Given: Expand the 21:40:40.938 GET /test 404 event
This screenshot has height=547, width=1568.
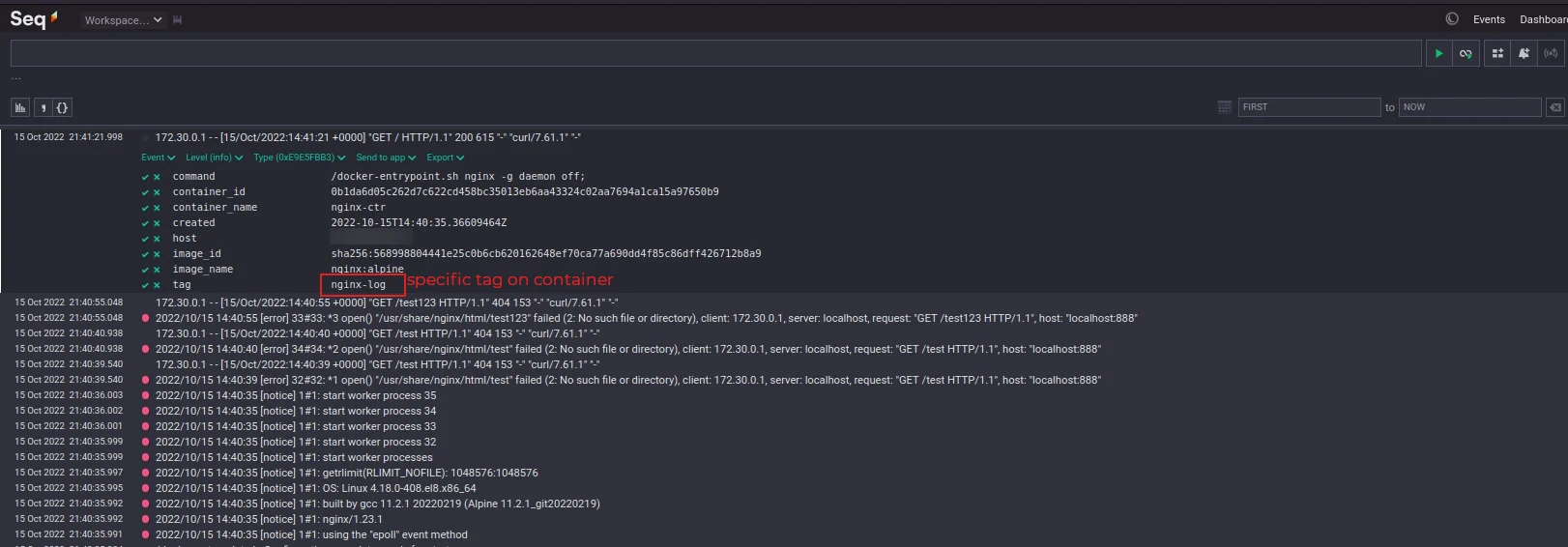Looking at the screenshot, I should tap(377, 333).
